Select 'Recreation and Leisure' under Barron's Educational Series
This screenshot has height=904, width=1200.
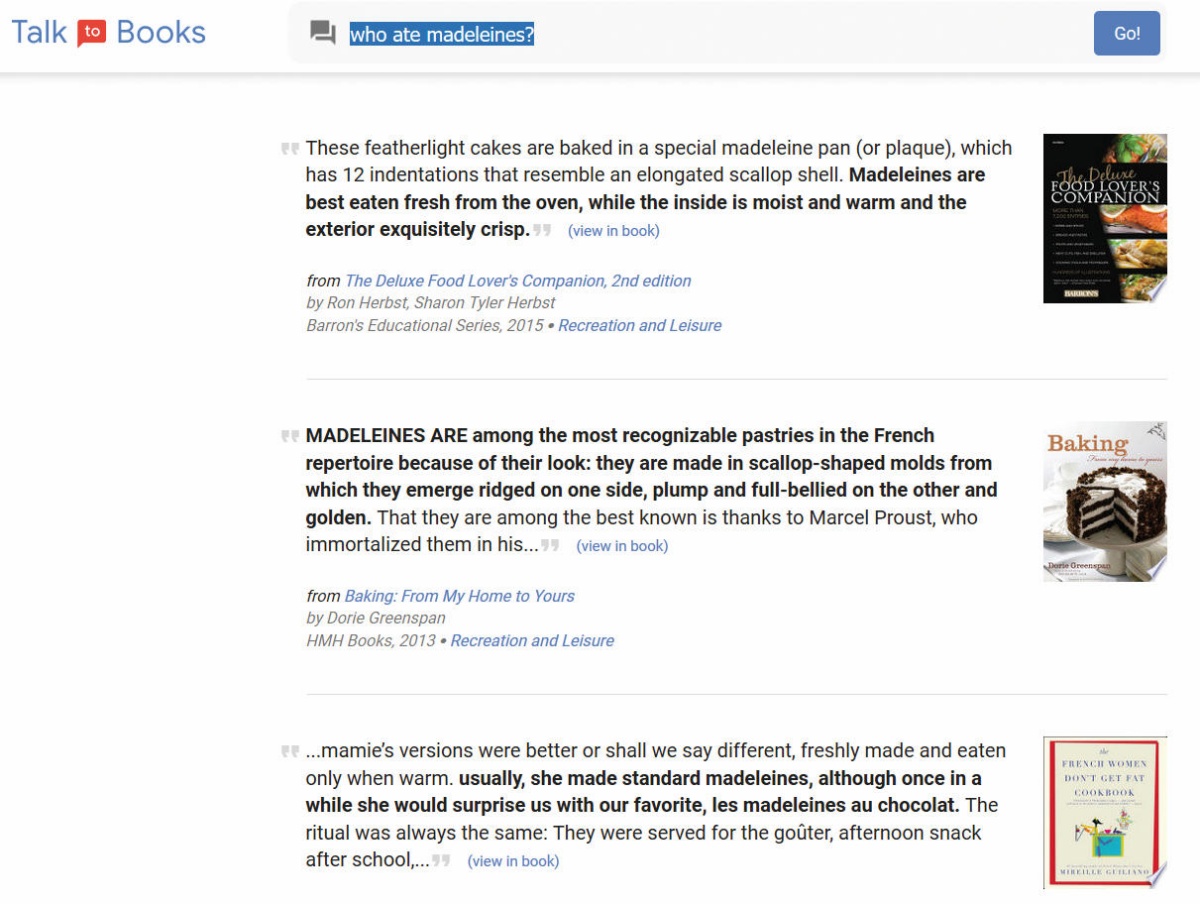(640, 326)
